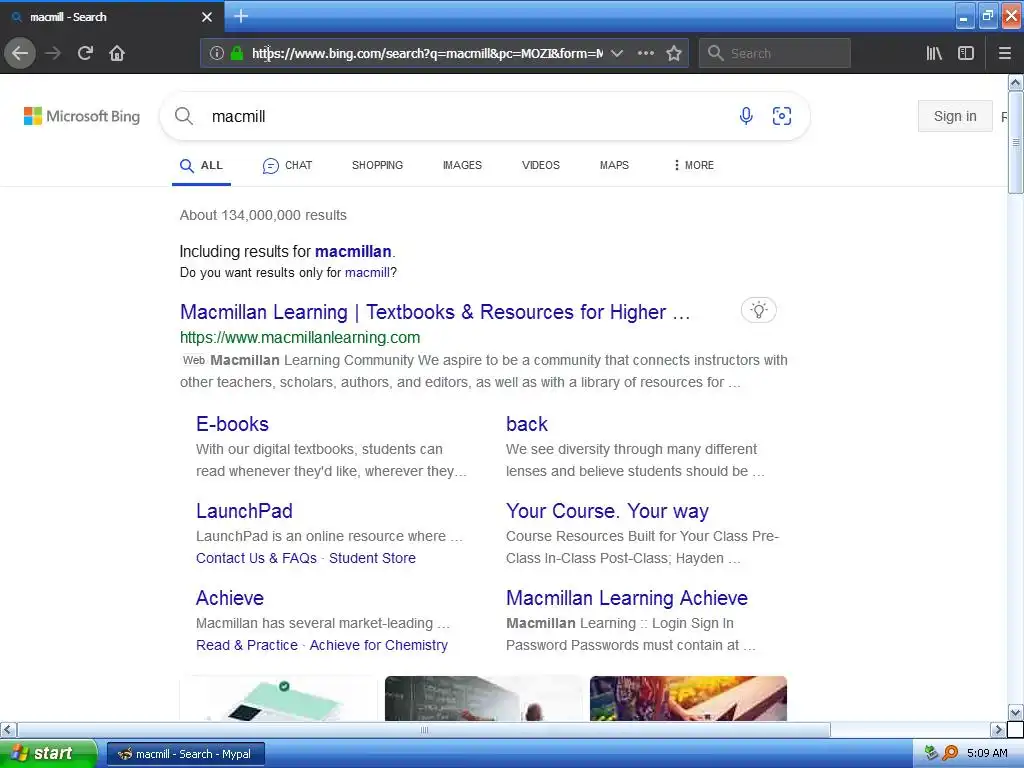The height and width of the screenshot is (768, 1024).
Task: Click the horizontal scrollbar left arrow
Action: click(x=8, y=729)
